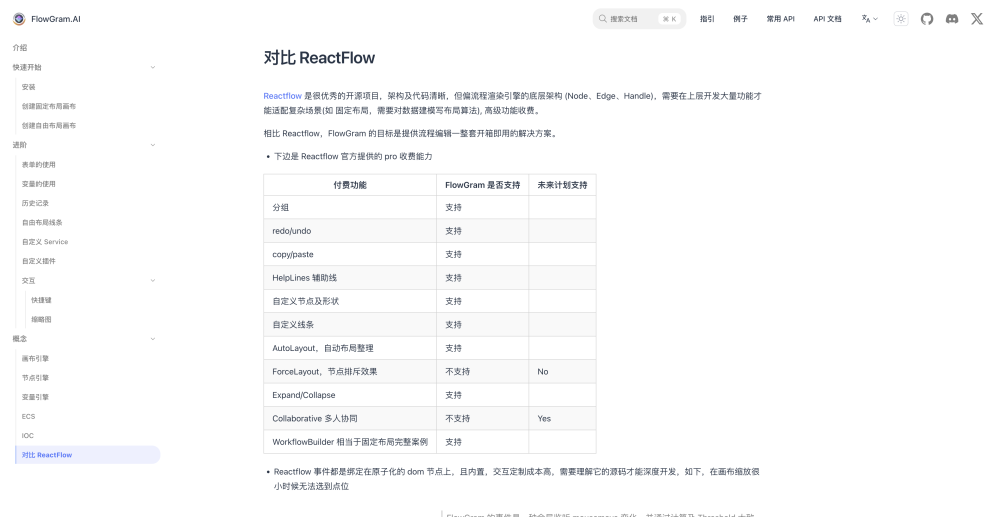Open IOC sidebar page
The image size is (1000, 517).
28,435
